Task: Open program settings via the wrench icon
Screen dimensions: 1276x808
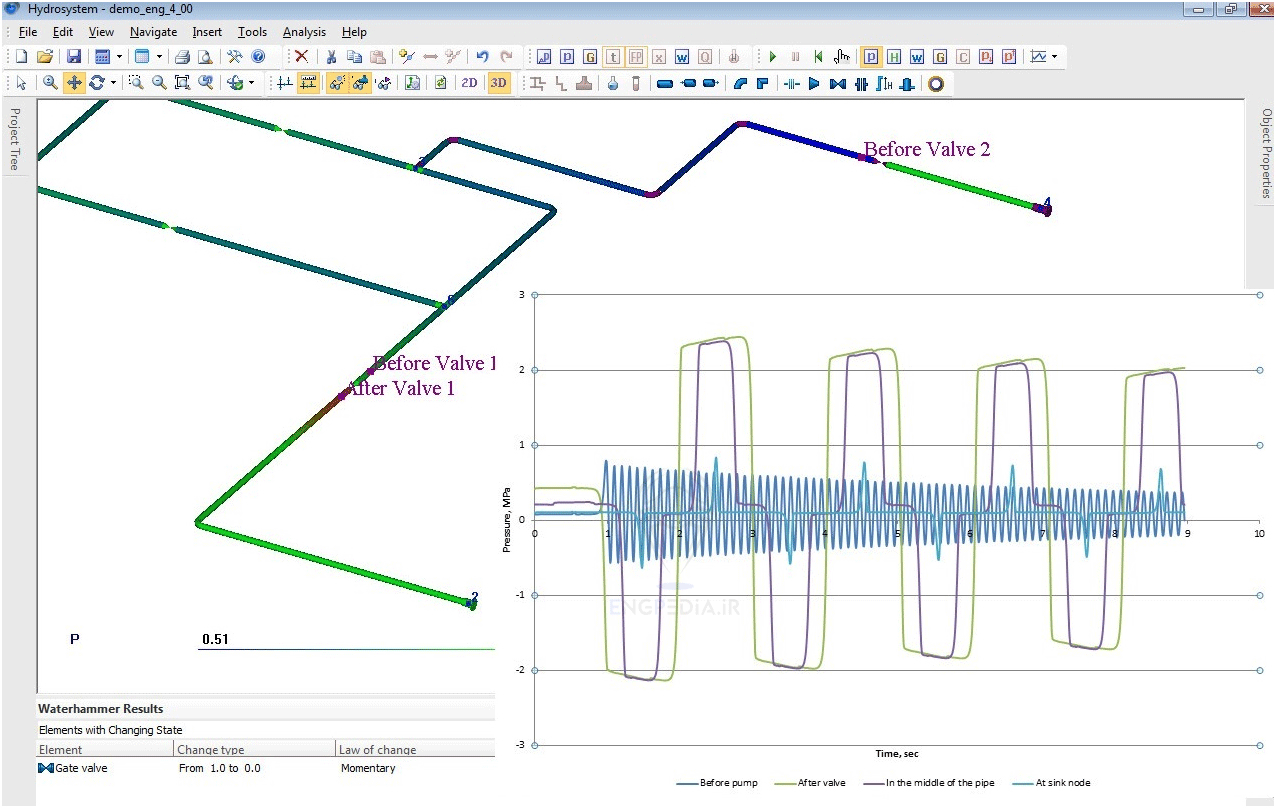Action: [x=236, y=57]
